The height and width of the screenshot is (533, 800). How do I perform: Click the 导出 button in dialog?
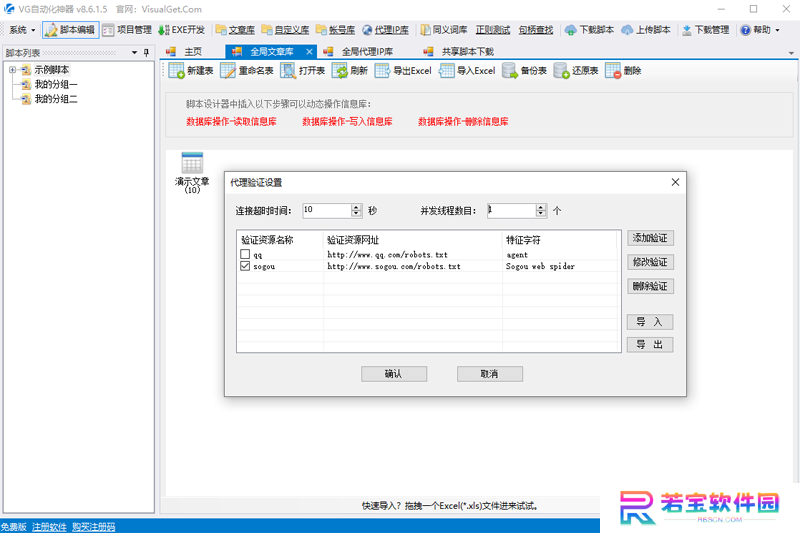(x=650, y=345)
